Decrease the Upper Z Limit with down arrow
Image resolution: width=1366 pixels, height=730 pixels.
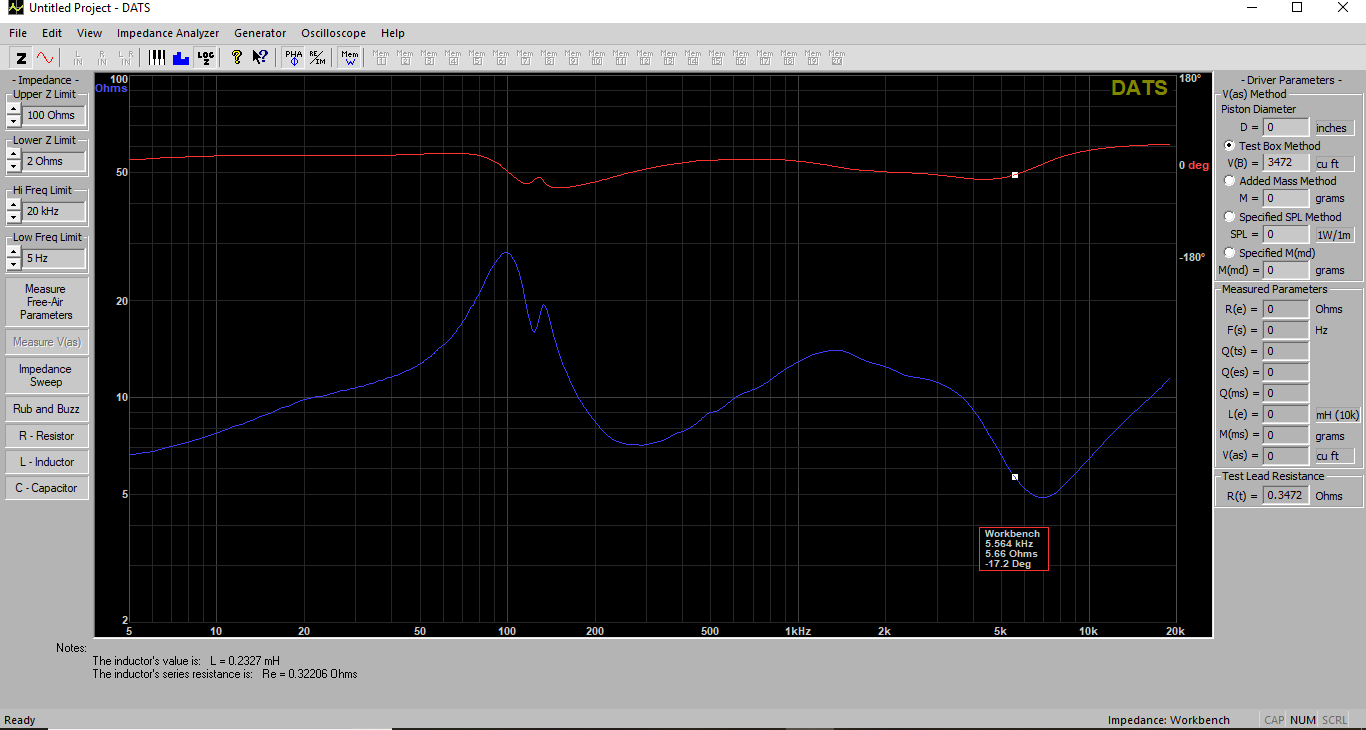point(14,120)
